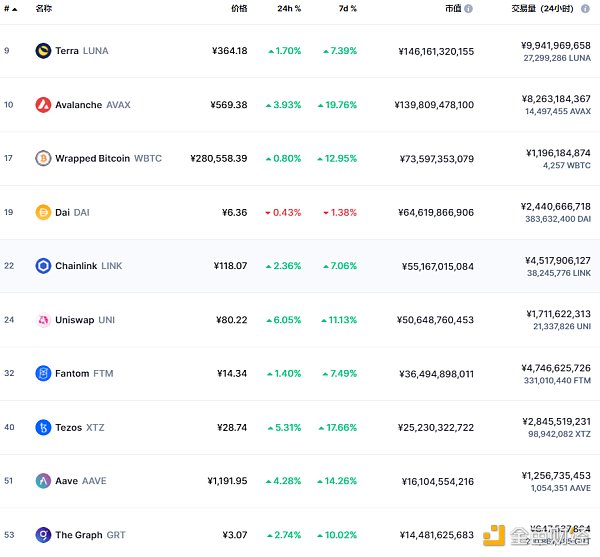Click the Avalanche AVAX logo icon
The image size is (600, 557).
pos(43,105)
